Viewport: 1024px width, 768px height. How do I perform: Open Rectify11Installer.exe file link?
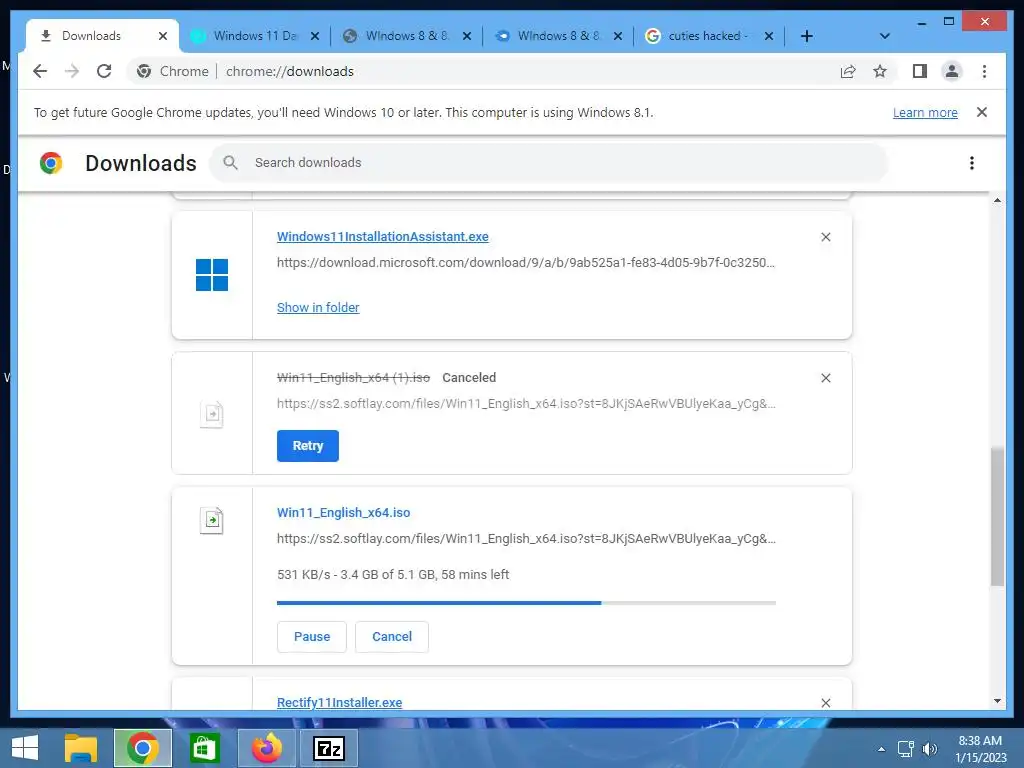[x=340, y=703]
